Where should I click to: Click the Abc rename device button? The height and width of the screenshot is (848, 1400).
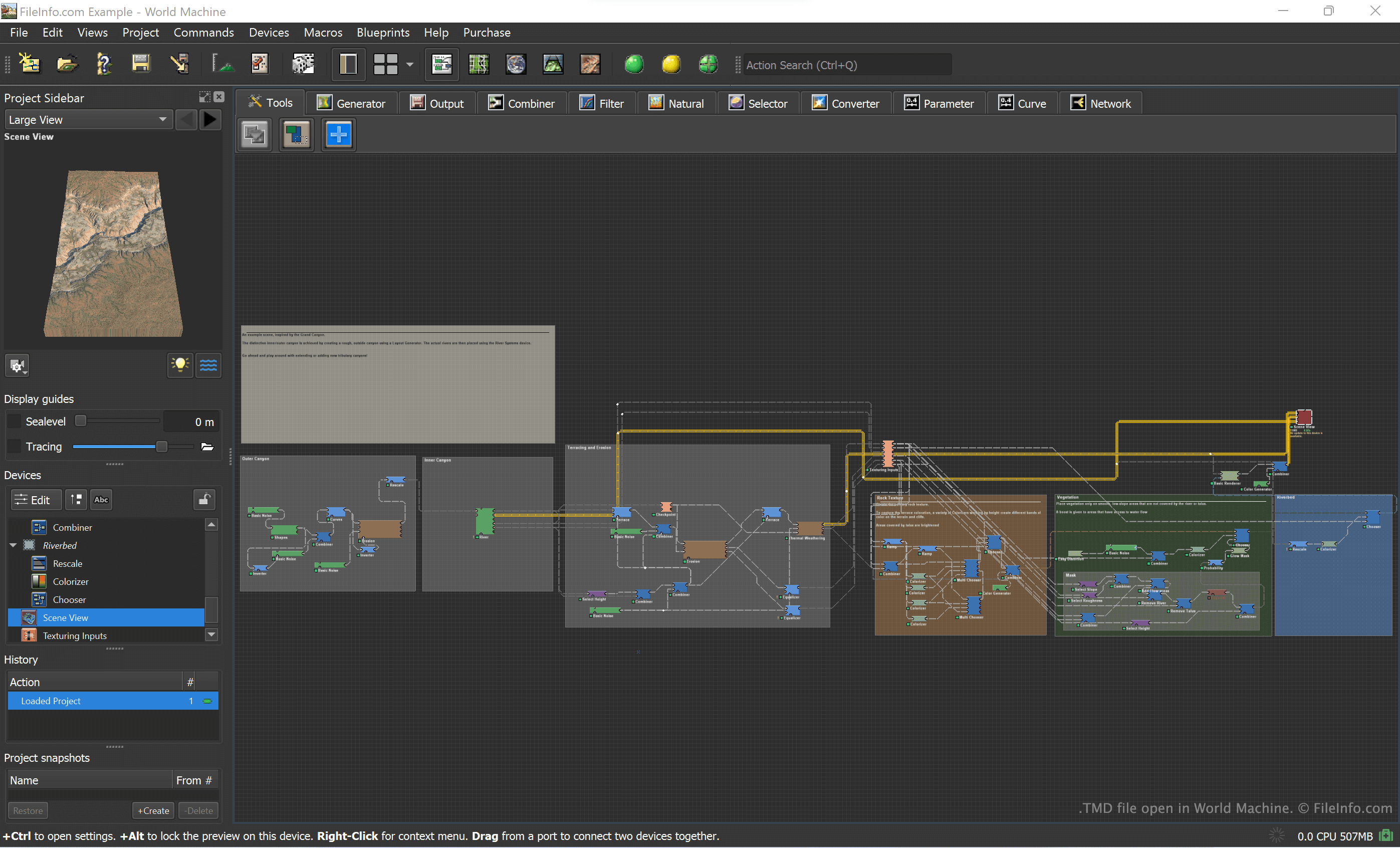101,500
